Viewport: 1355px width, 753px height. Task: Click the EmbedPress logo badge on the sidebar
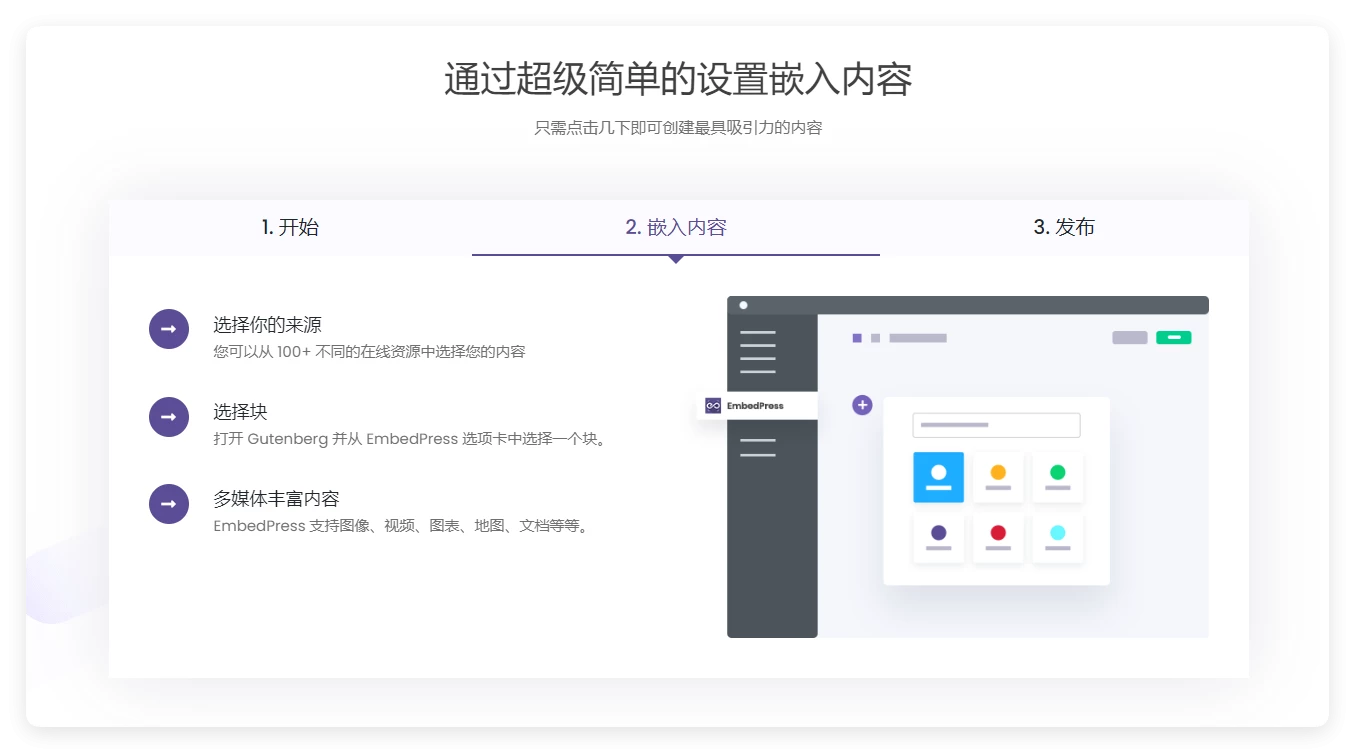pyautogui.click(x=756, y=405)
